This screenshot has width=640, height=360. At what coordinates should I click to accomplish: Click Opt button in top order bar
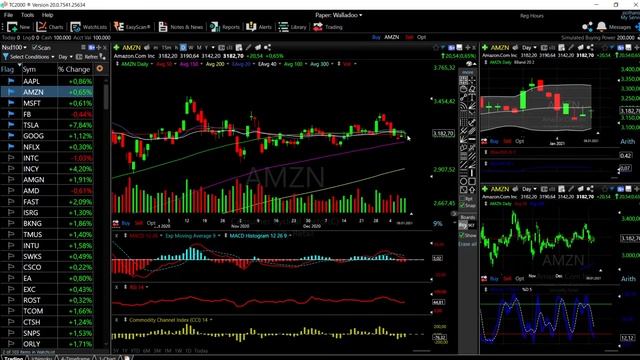click(421, 37)
